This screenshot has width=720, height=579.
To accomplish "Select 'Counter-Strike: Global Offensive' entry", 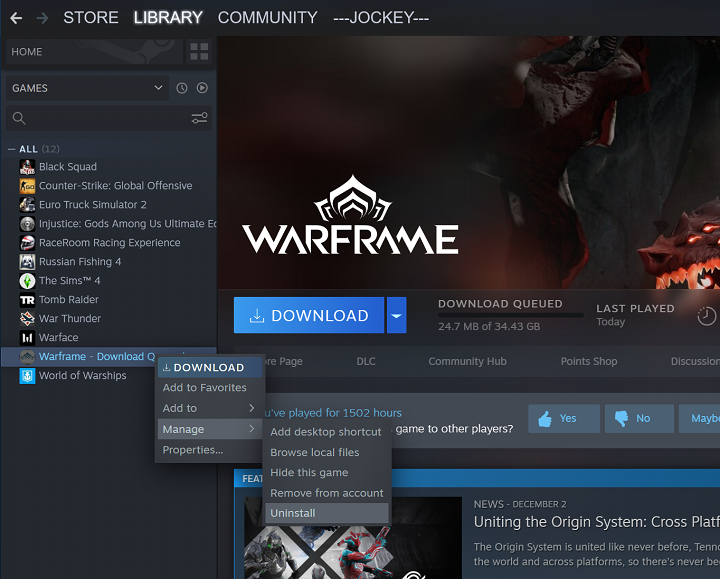I will pos(116,186).
